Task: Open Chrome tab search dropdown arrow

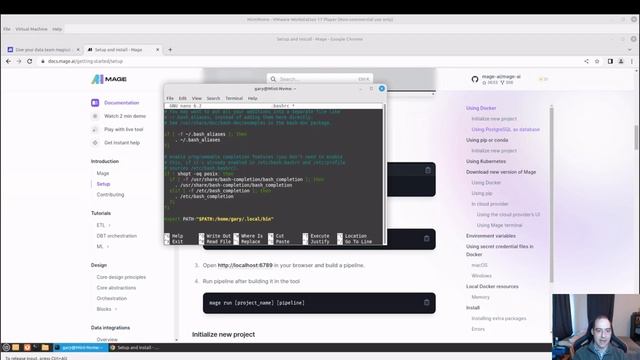Action: pyautogui.click(x=630, y=50)
